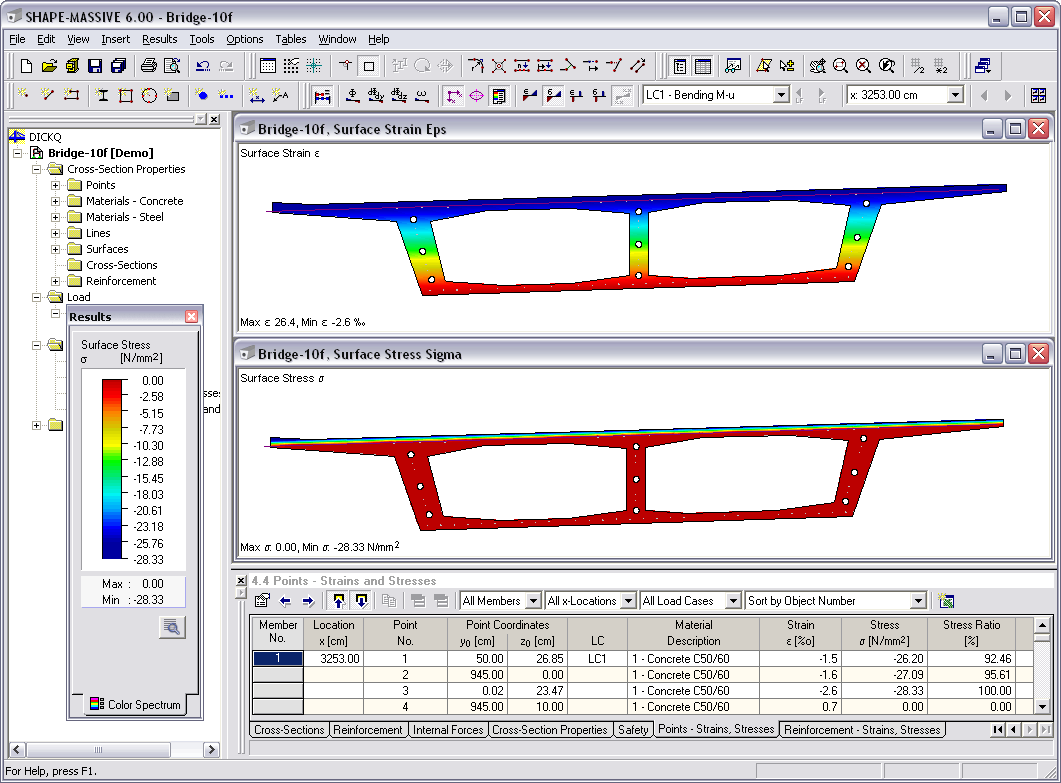Image resolution: width=1061 pixels, height=783 pixels.
Task: Click the navigator horizontal scrollbar right arrow
Action: click(211, 749)
